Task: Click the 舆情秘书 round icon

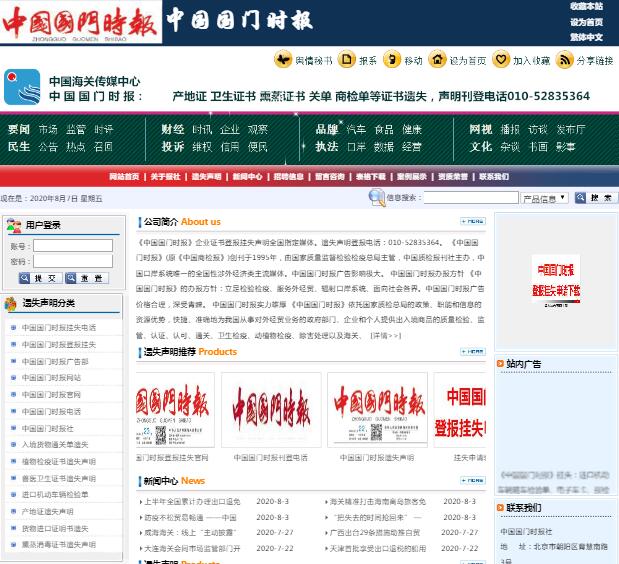Action: click(283, 60)
